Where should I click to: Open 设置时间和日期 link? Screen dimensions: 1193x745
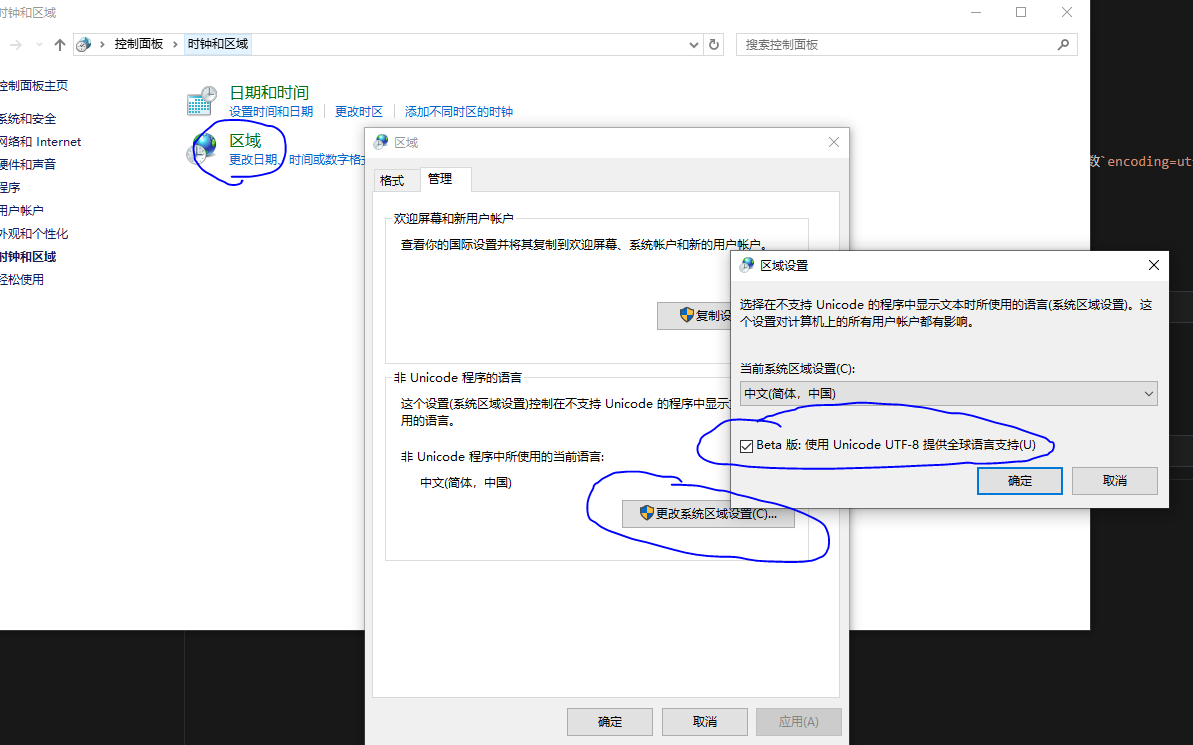(271, 112)
